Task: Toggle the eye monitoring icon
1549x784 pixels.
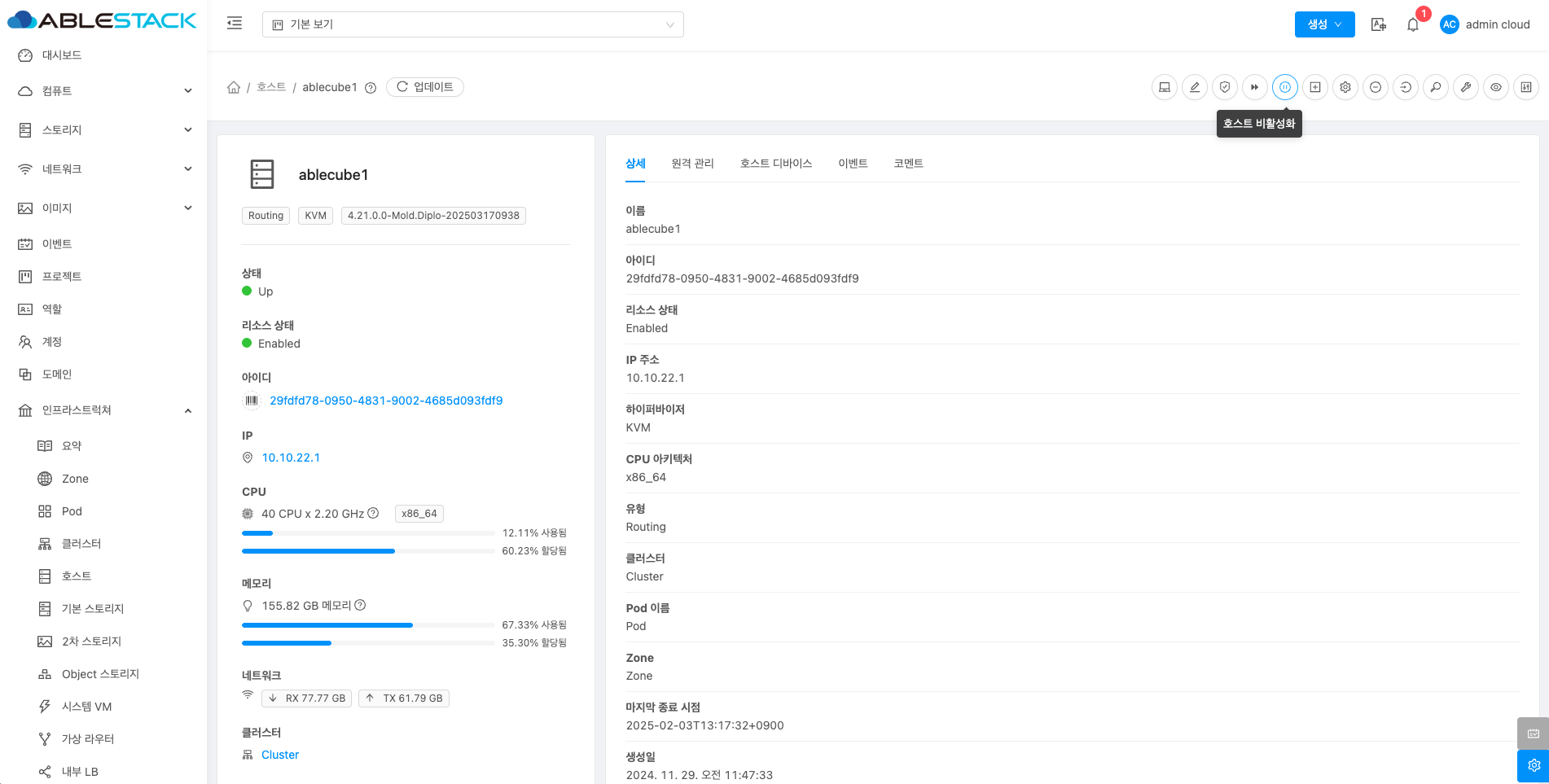Action: pos(1495,87)
